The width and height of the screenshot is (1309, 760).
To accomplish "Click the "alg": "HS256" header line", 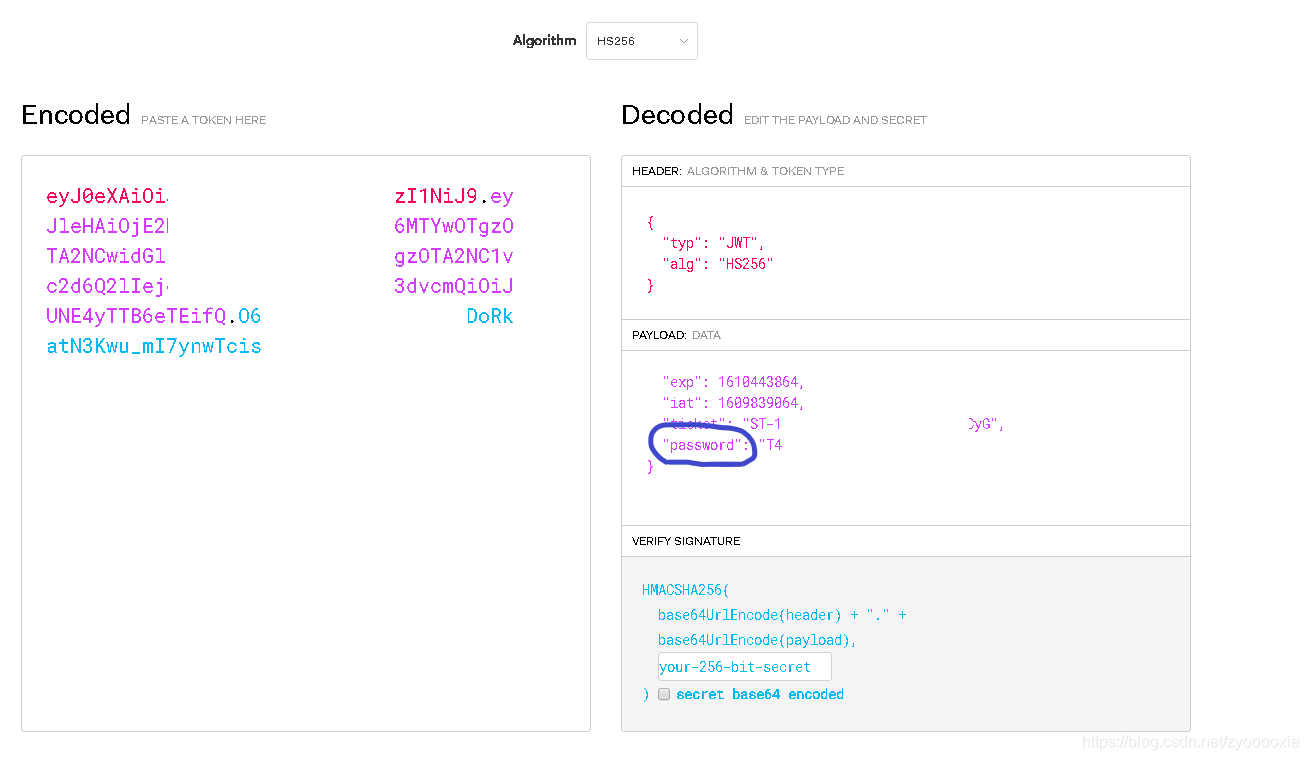I will click(x=718, y=264).
